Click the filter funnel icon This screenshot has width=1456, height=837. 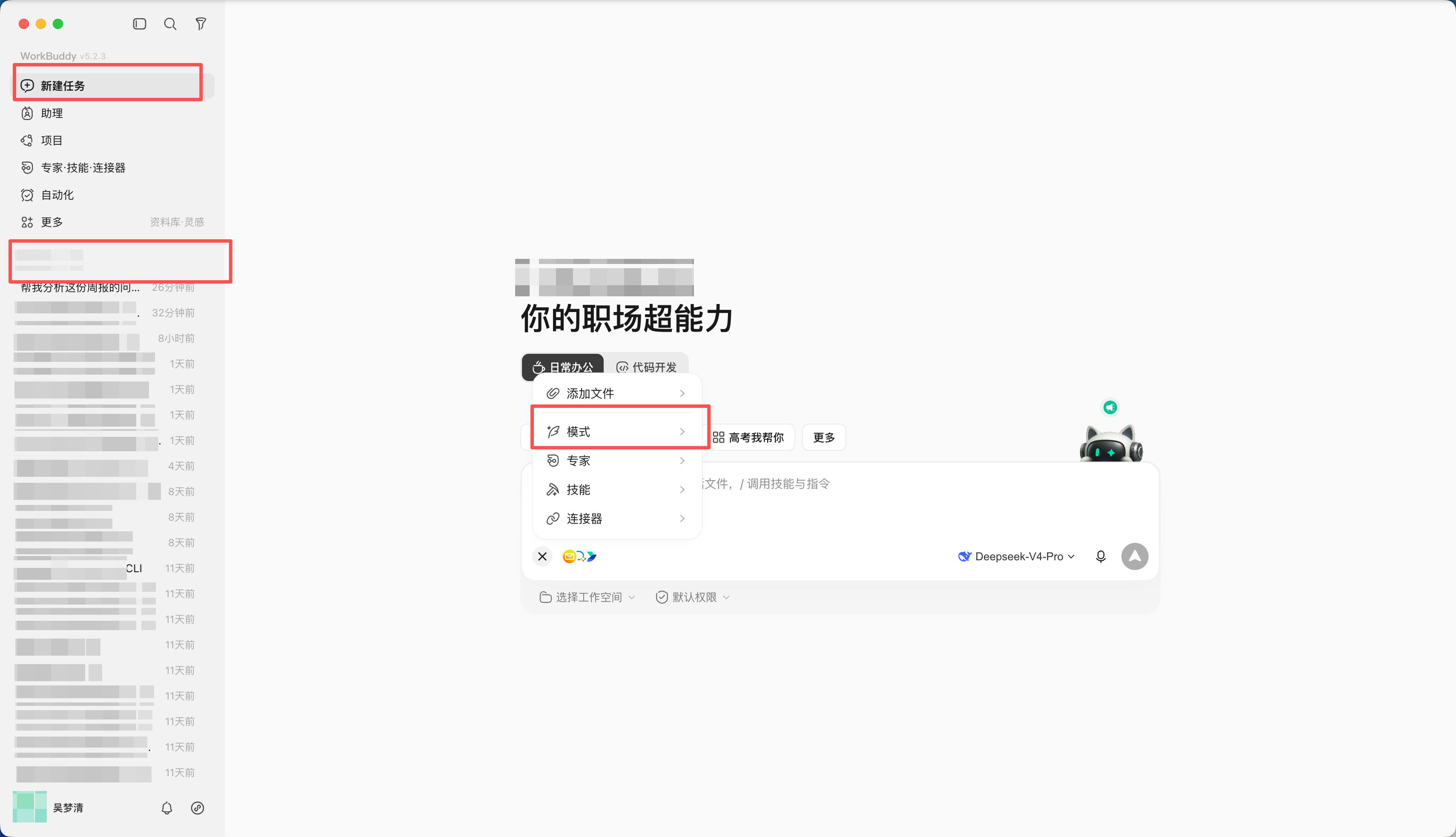tap(201, 23)
